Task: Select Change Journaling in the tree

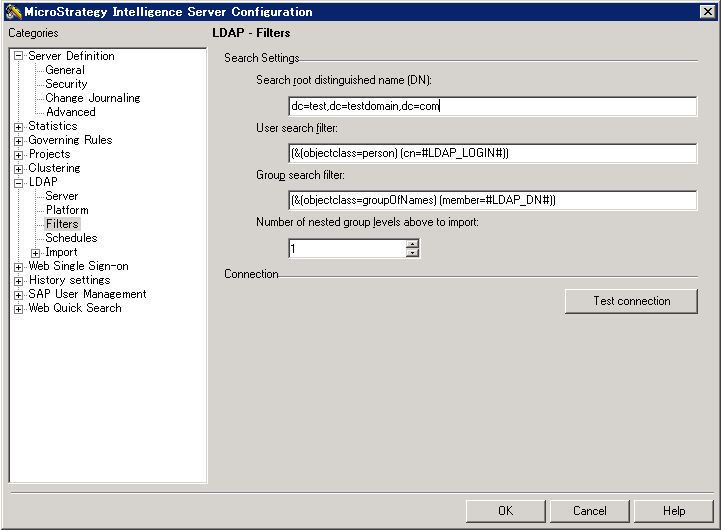Action: (92, 99)
